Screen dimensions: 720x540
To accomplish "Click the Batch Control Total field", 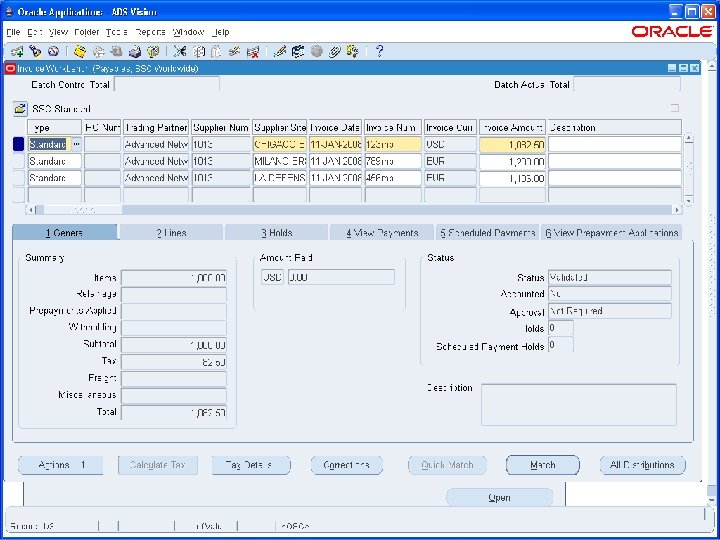I will [x=167, y=84].
